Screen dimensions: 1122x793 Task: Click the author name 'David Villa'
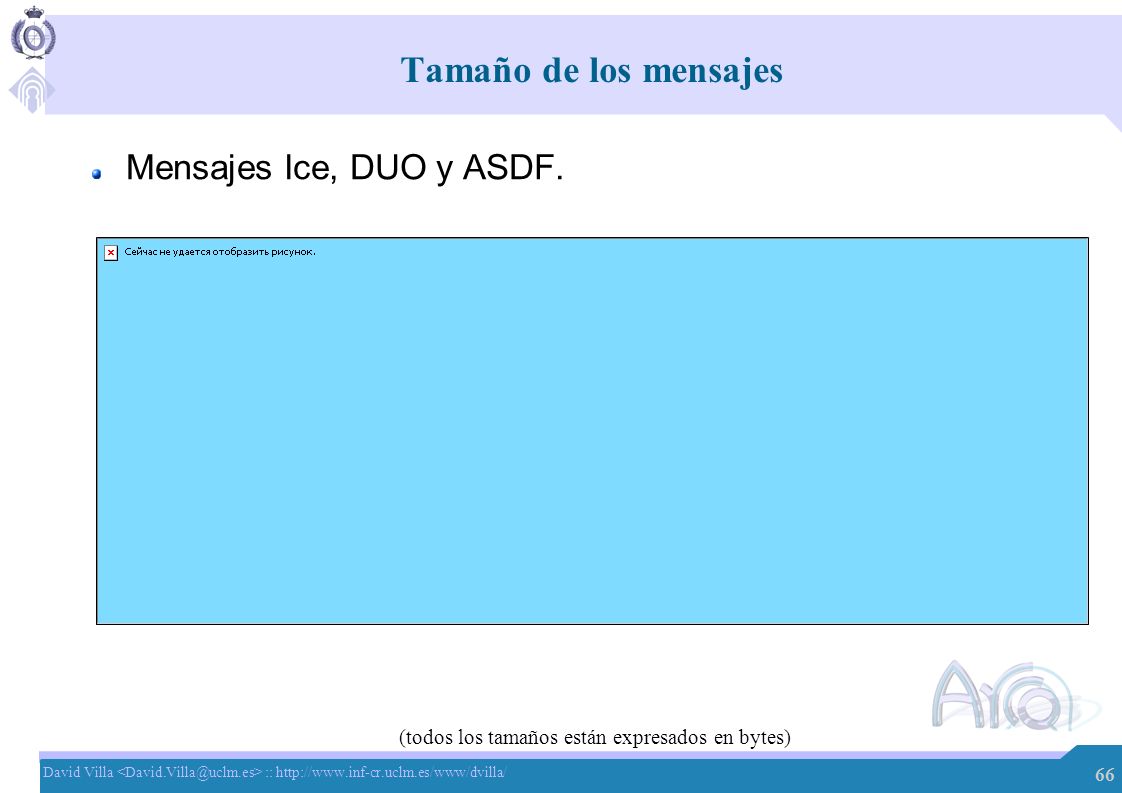[x=78, y=772]
